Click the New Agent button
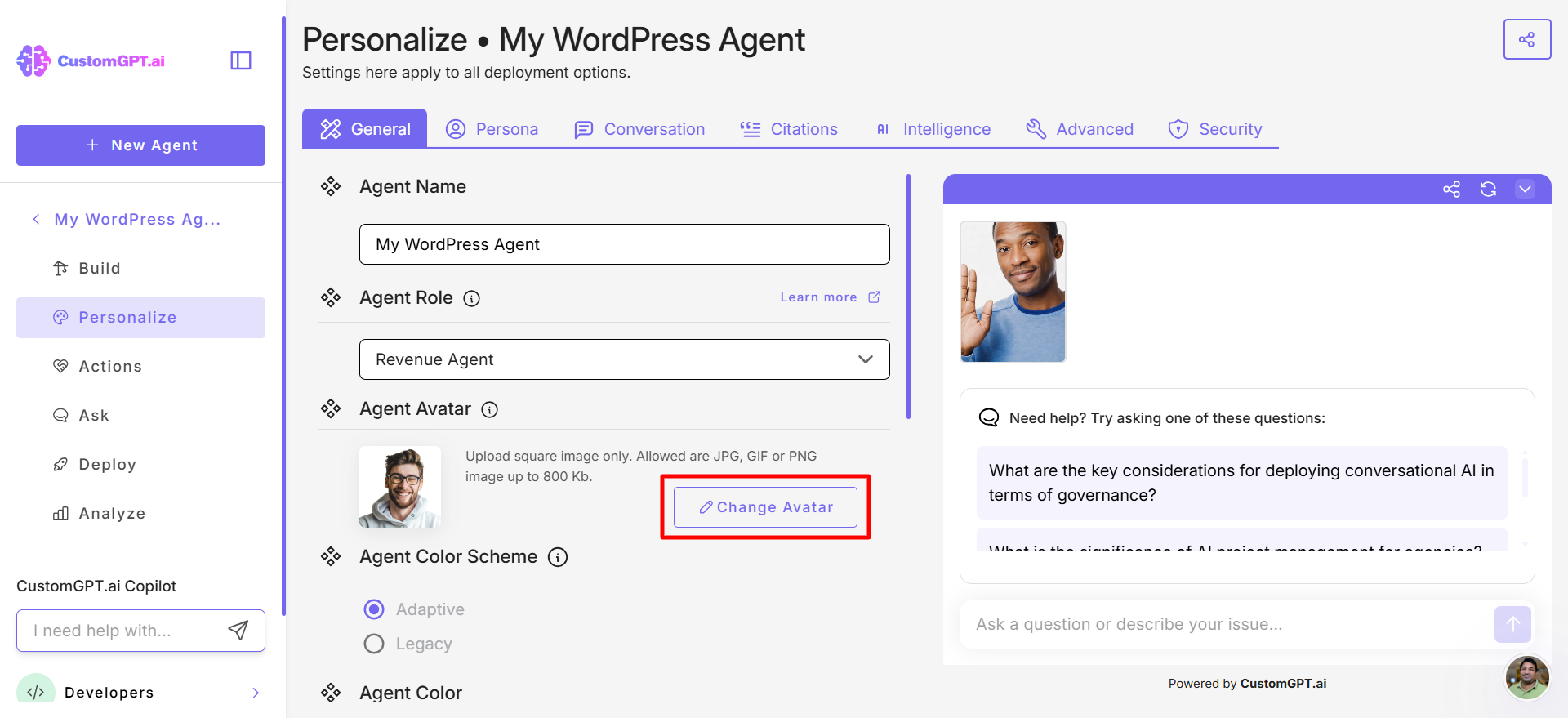Image resolution: width=1568 pixels, height=718 pixels. pos(140,145)
